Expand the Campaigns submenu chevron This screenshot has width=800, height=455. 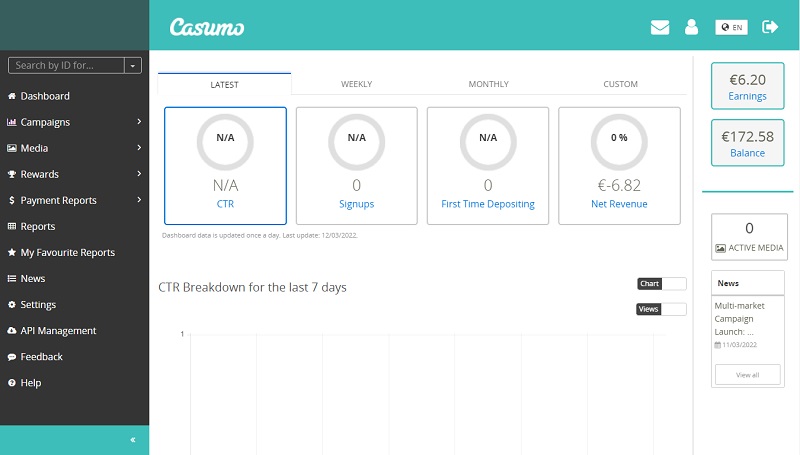[x=139, y=121]
